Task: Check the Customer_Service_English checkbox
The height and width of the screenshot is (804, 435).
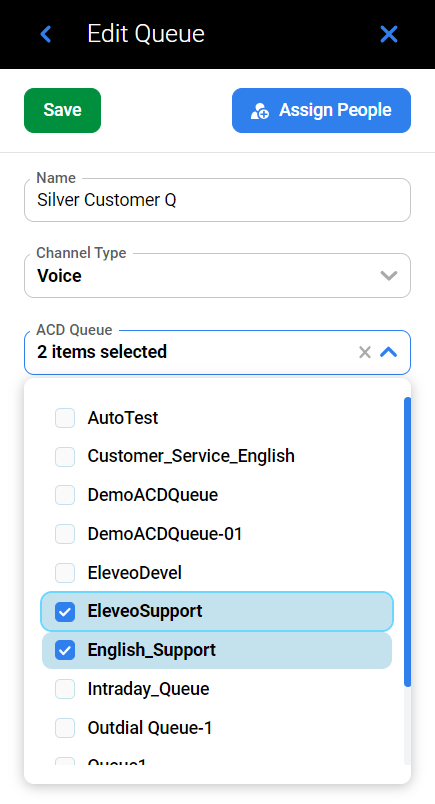Action: click(65, 456)
